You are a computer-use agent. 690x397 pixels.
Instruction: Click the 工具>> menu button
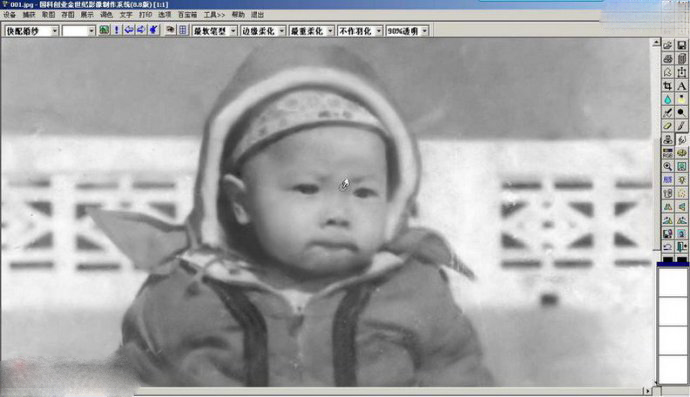[214, 15]
